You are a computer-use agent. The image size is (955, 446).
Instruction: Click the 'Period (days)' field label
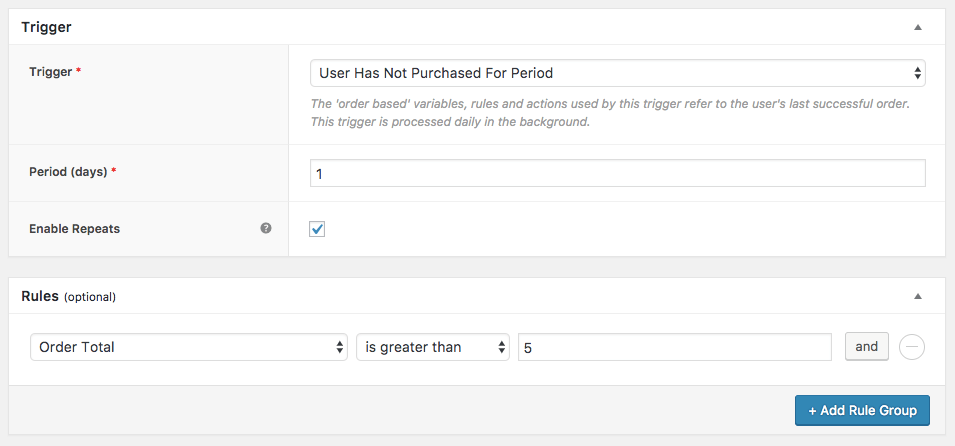[68, 172]
